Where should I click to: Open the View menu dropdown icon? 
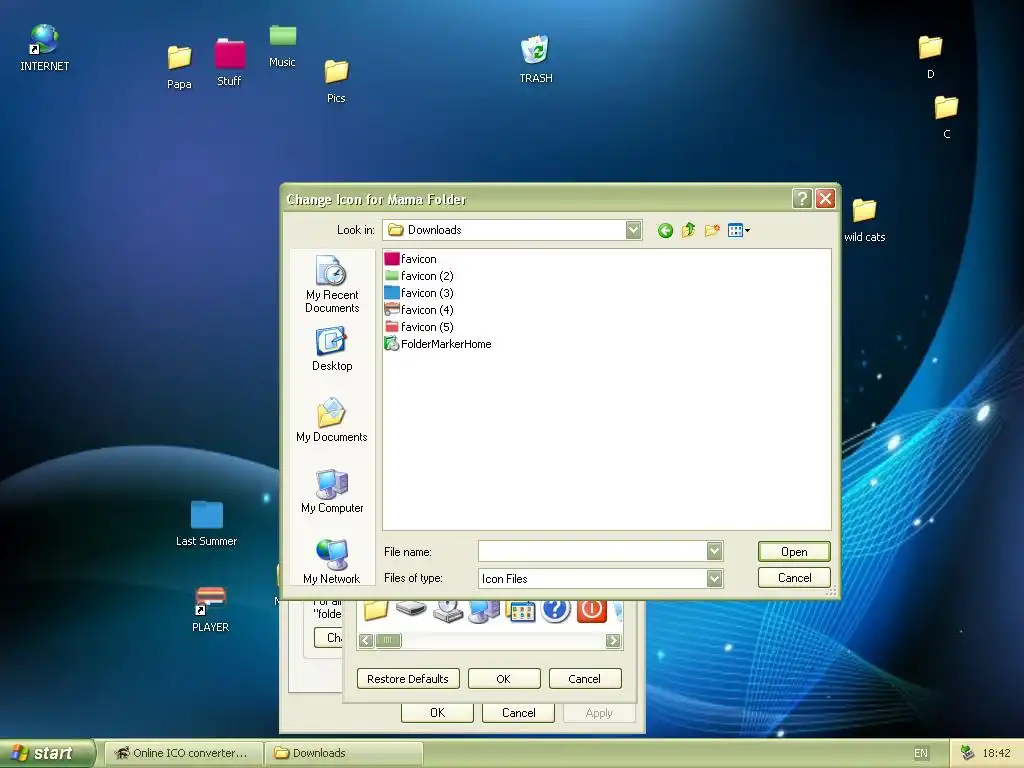739,230
